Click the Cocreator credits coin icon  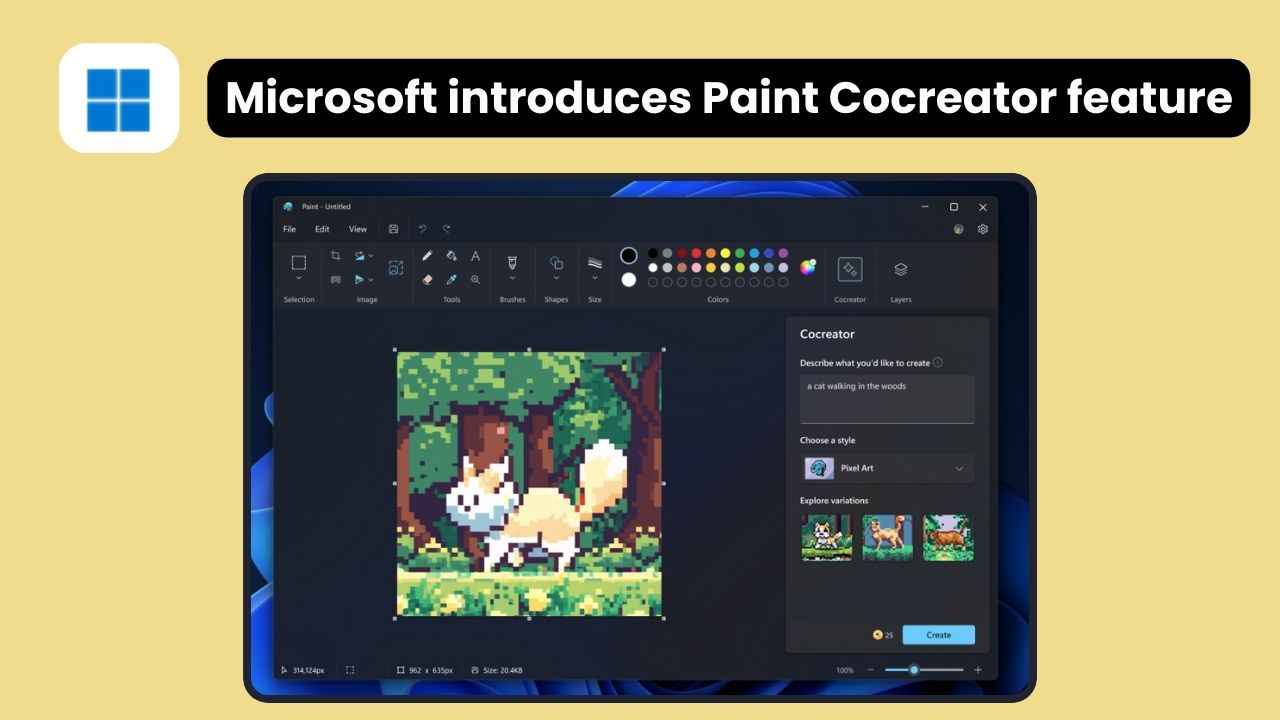pyautogui.click(x=878, y=635)
